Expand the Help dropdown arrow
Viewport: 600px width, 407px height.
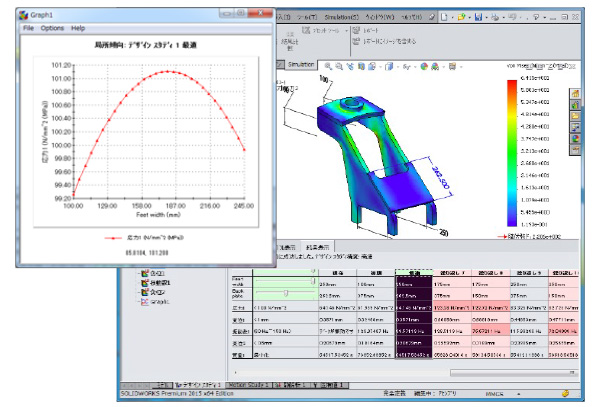(x=544, y=18)
